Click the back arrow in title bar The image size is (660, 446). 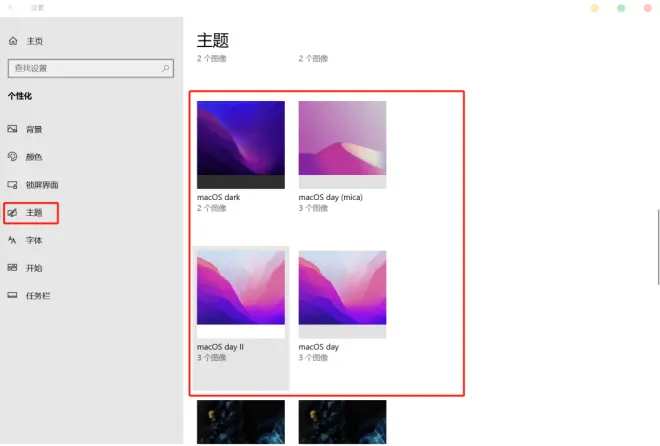[11, 8]
